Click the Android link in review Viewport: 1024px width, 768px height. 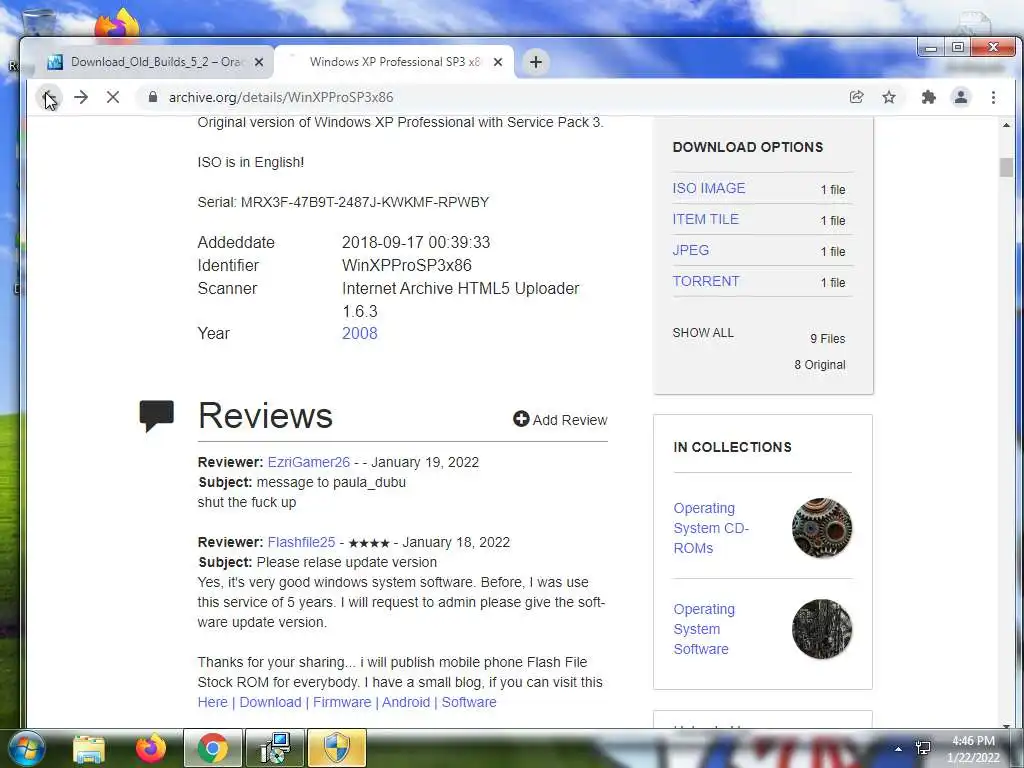point(406,702)
